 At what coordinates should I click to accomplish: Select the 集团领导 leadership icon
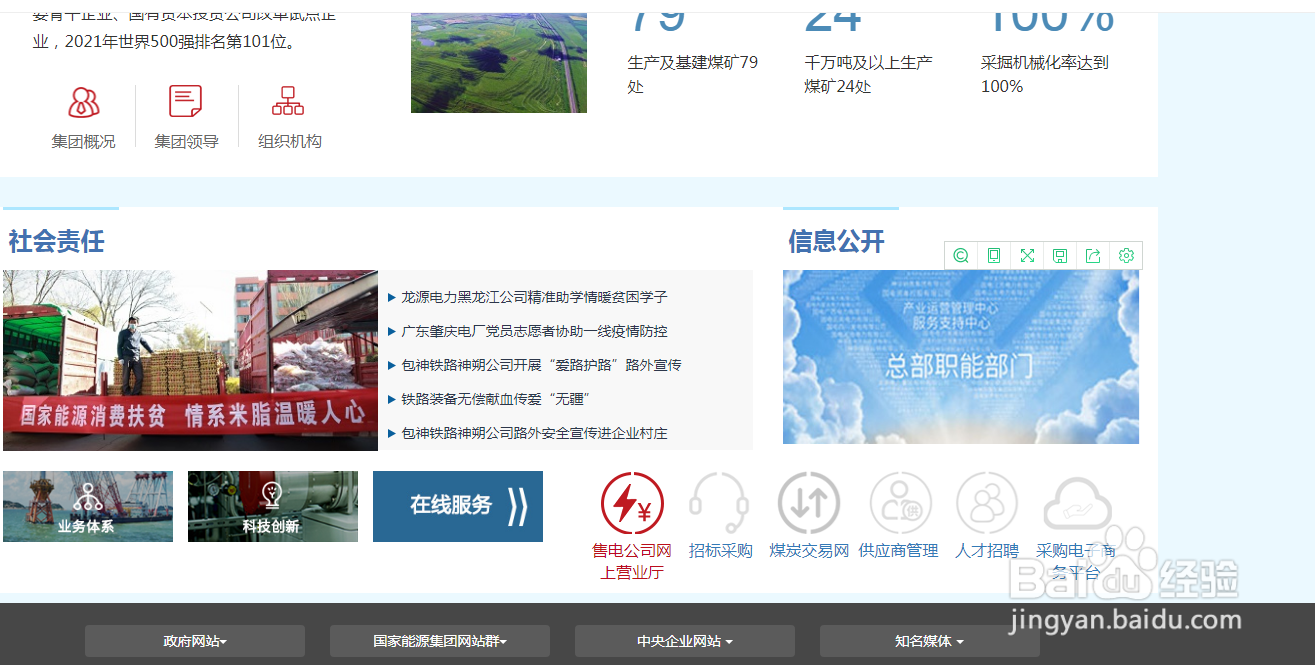185,100
